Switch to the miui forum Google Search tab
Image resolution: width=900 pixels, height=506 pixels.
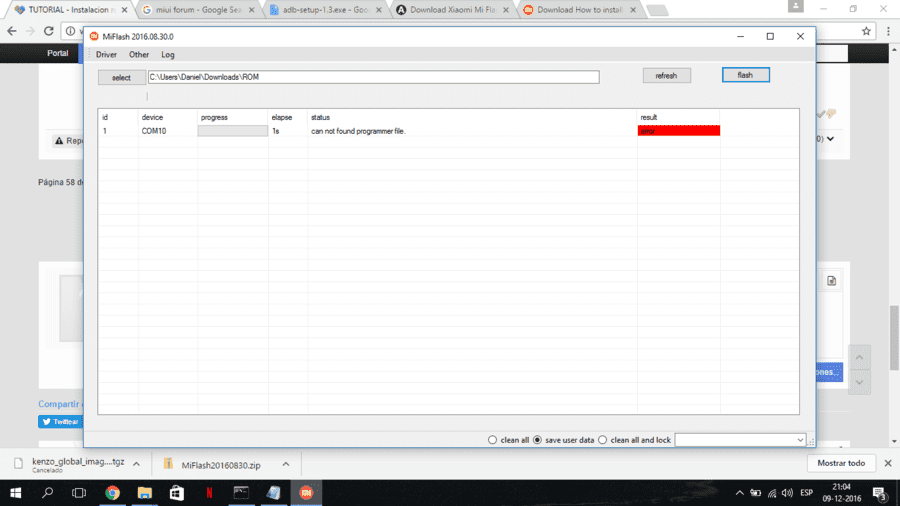pos(198,10)
